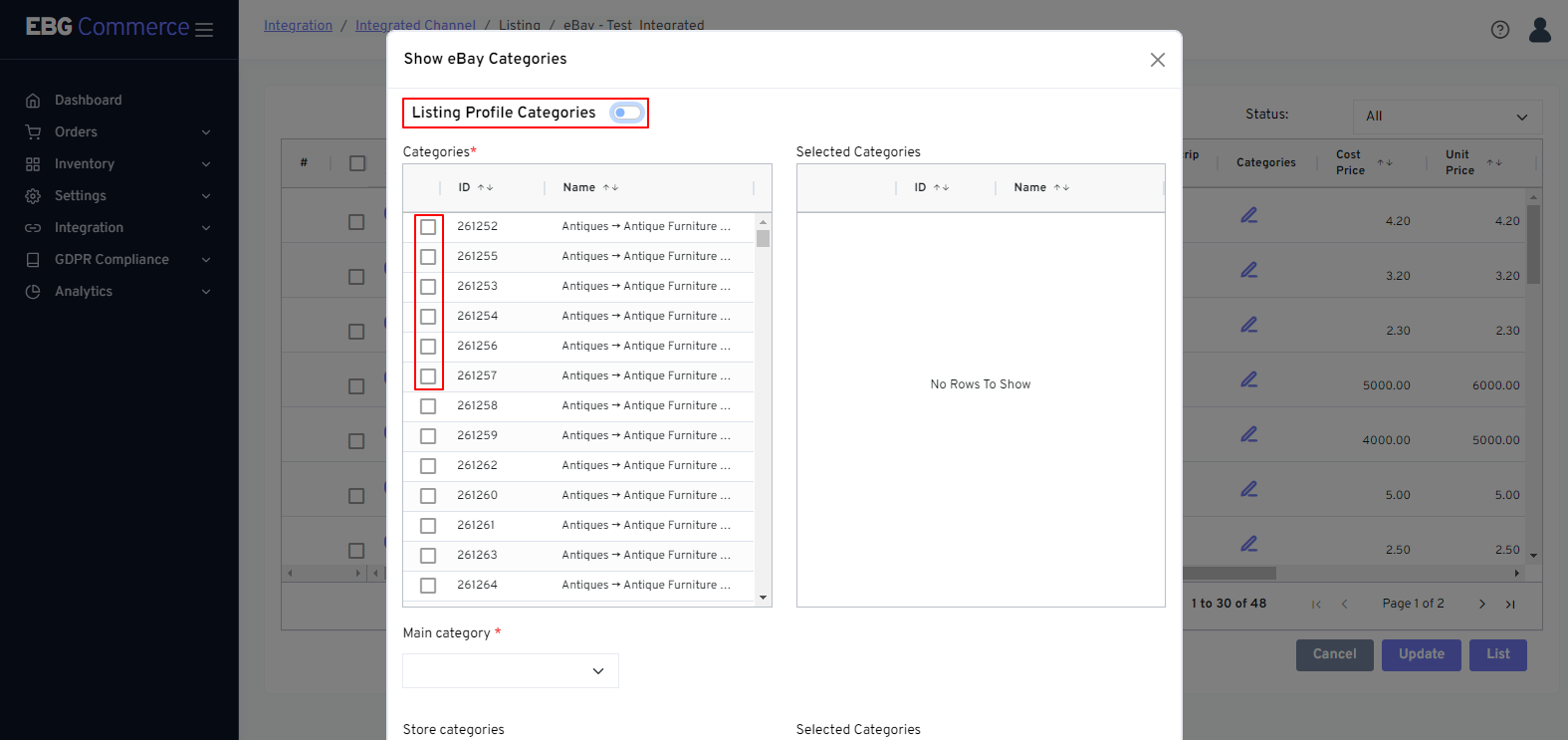The image size is (1568, 740).
Task: Check the box for category 261252
Action: [428, 227]
